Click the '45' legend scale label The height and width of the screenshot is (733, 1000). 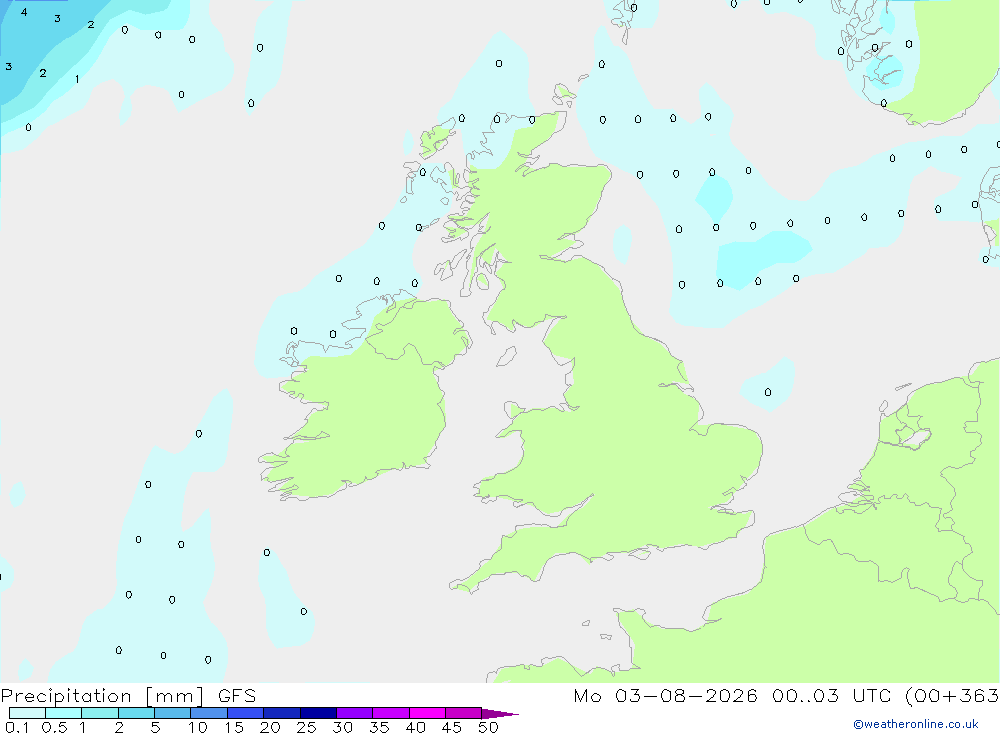[x=452, y=727]
